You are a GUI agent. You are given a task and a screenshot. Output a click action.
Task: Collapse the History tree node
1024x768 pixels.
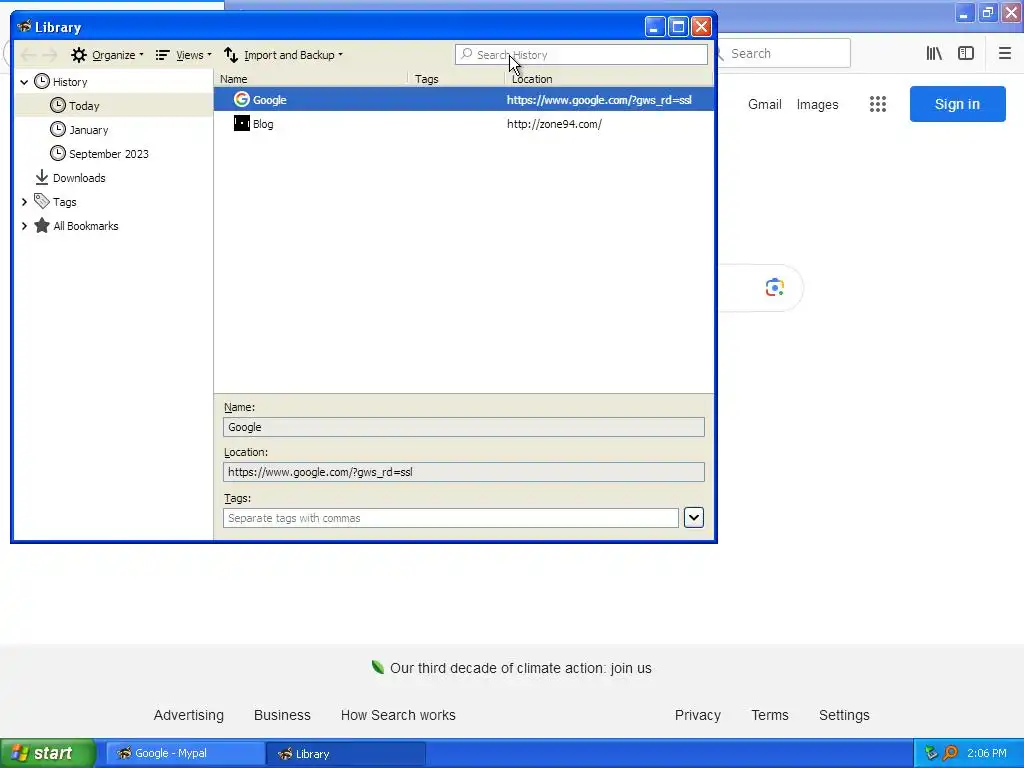coord(24,82)
